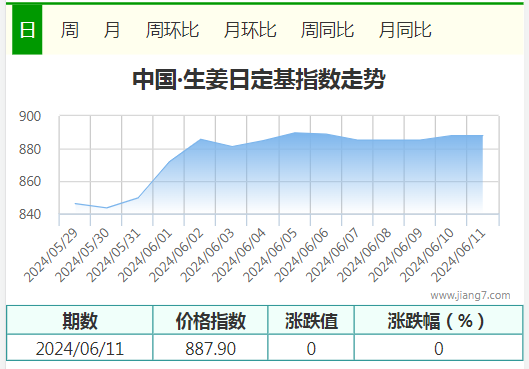Click the 2024/05/30 x-axis label
This screenshot has width=529, height=369.
pyautogui.click(x=83, y=255)
